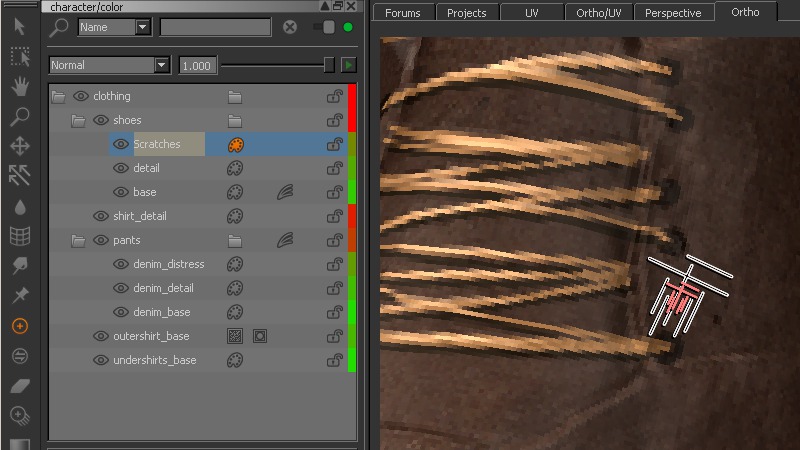Clear the layer search filter
800x450 pixels.
click(290, 27)
